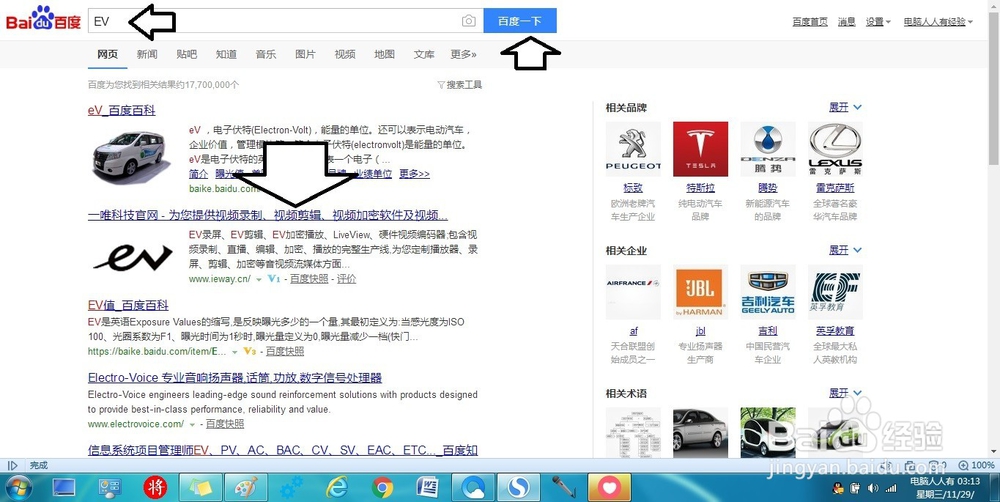Click the JBL logo

(700, 292)
